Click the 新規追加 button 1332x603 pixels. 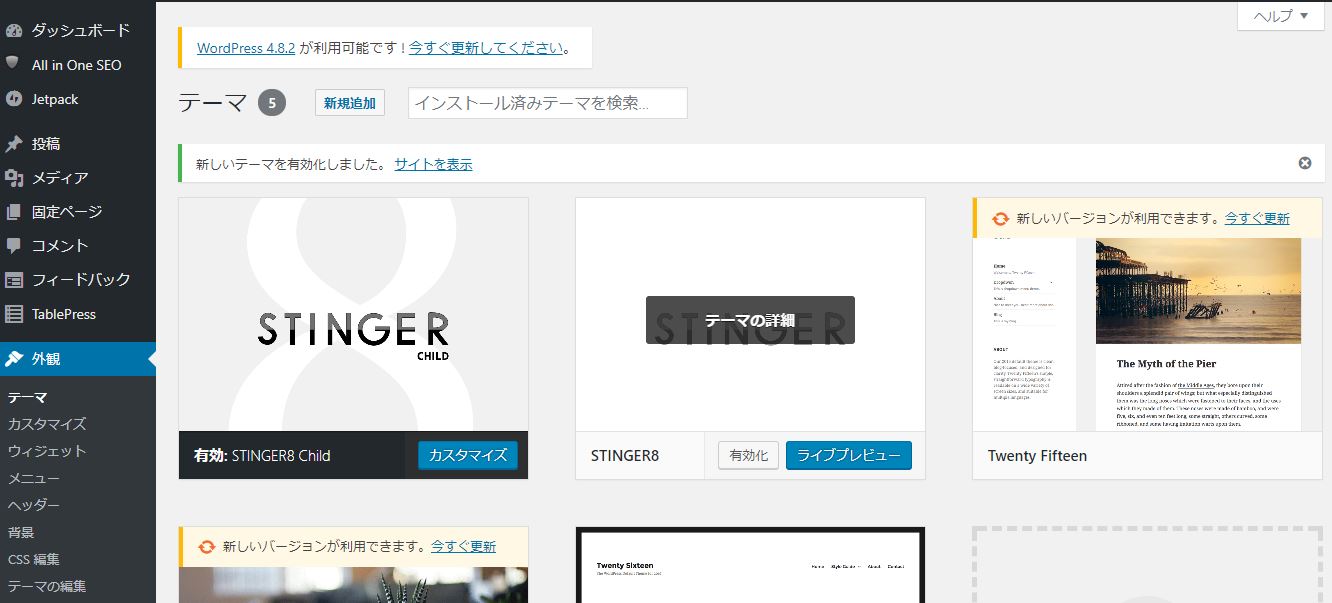350,103
